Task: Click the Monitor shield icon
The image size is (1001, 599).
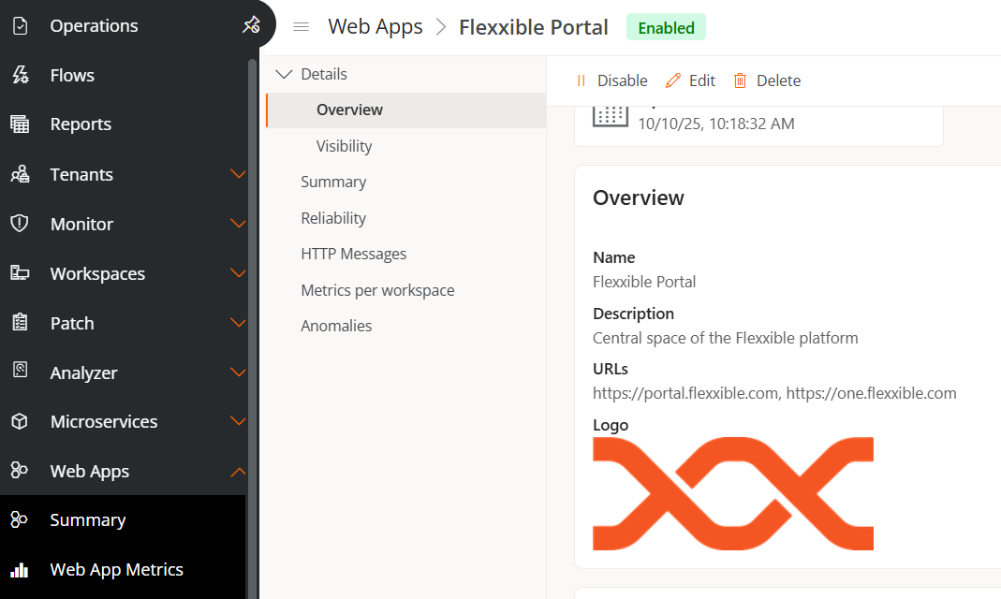Action: click(20, 223)
